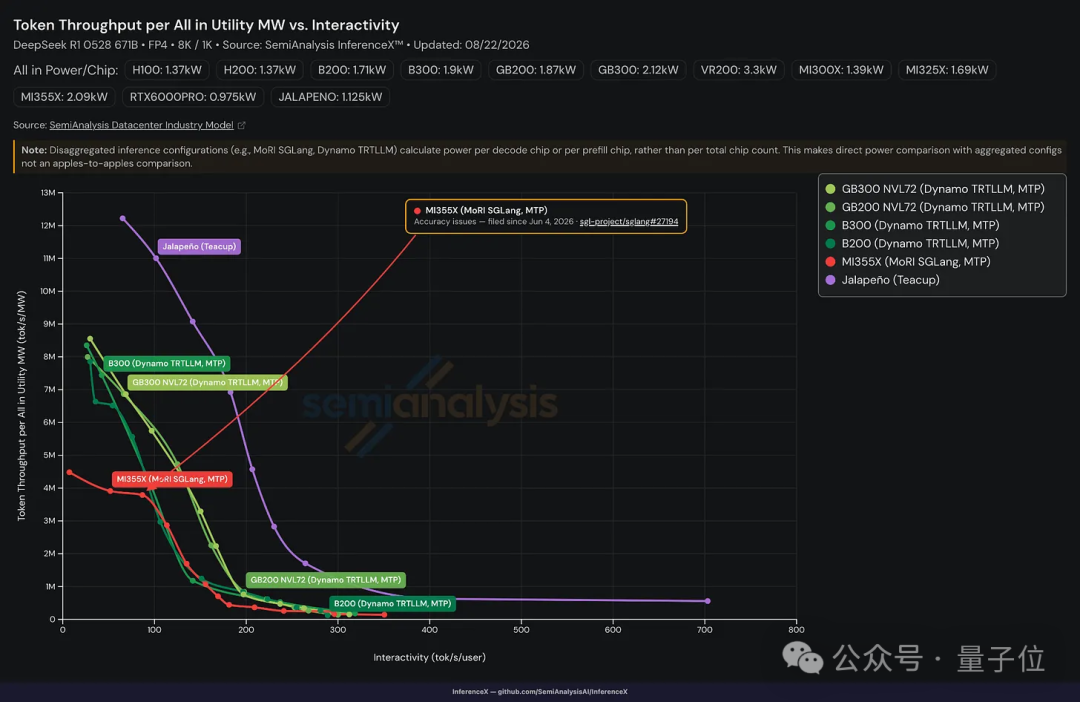Click the 'Interactivity (tok/s/user)' x-axis label
1080x702 pixels.
pos(430,657)
